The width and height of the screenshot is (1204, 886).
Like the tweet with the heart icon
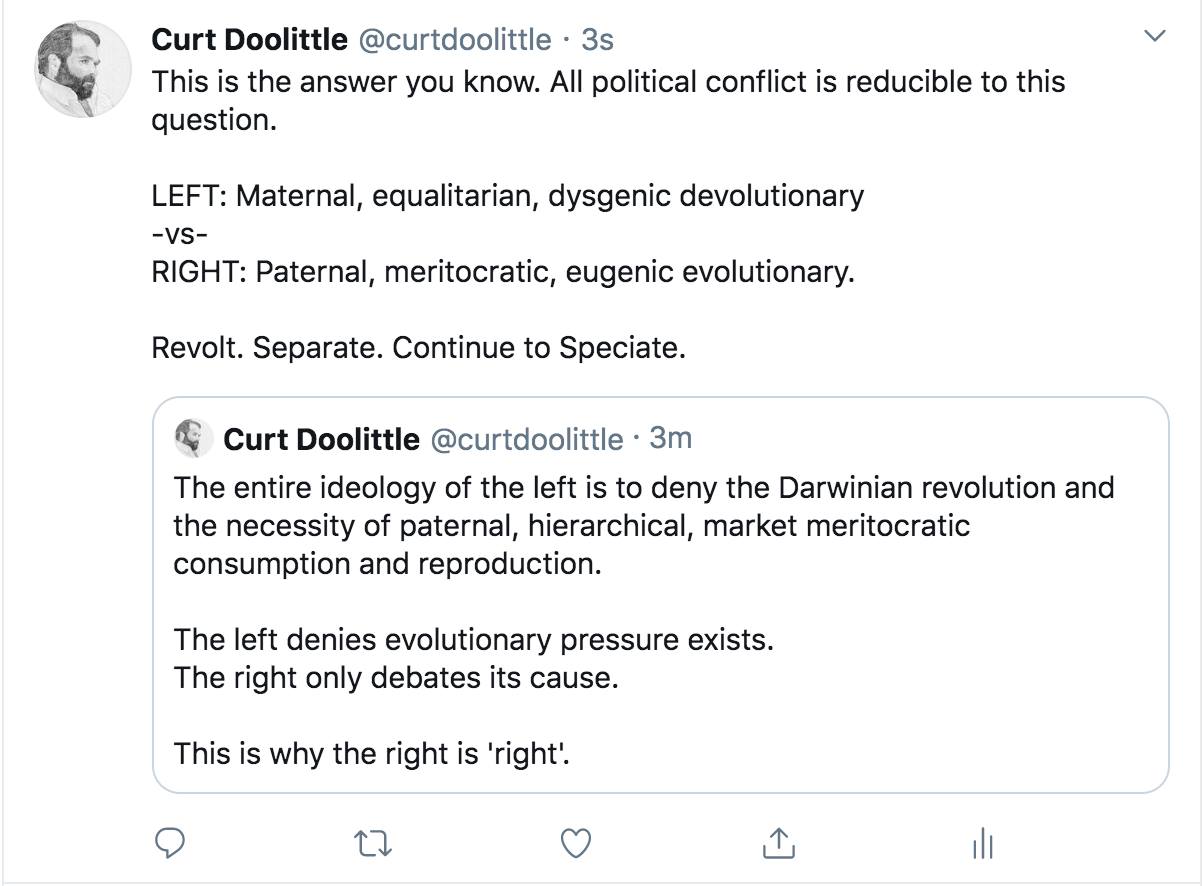(575, 844)
